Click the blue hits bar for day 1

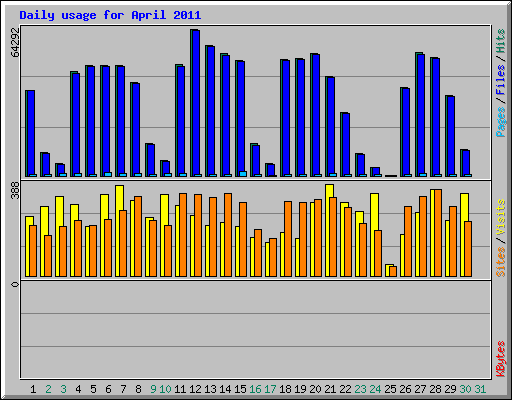pos(31,133)
